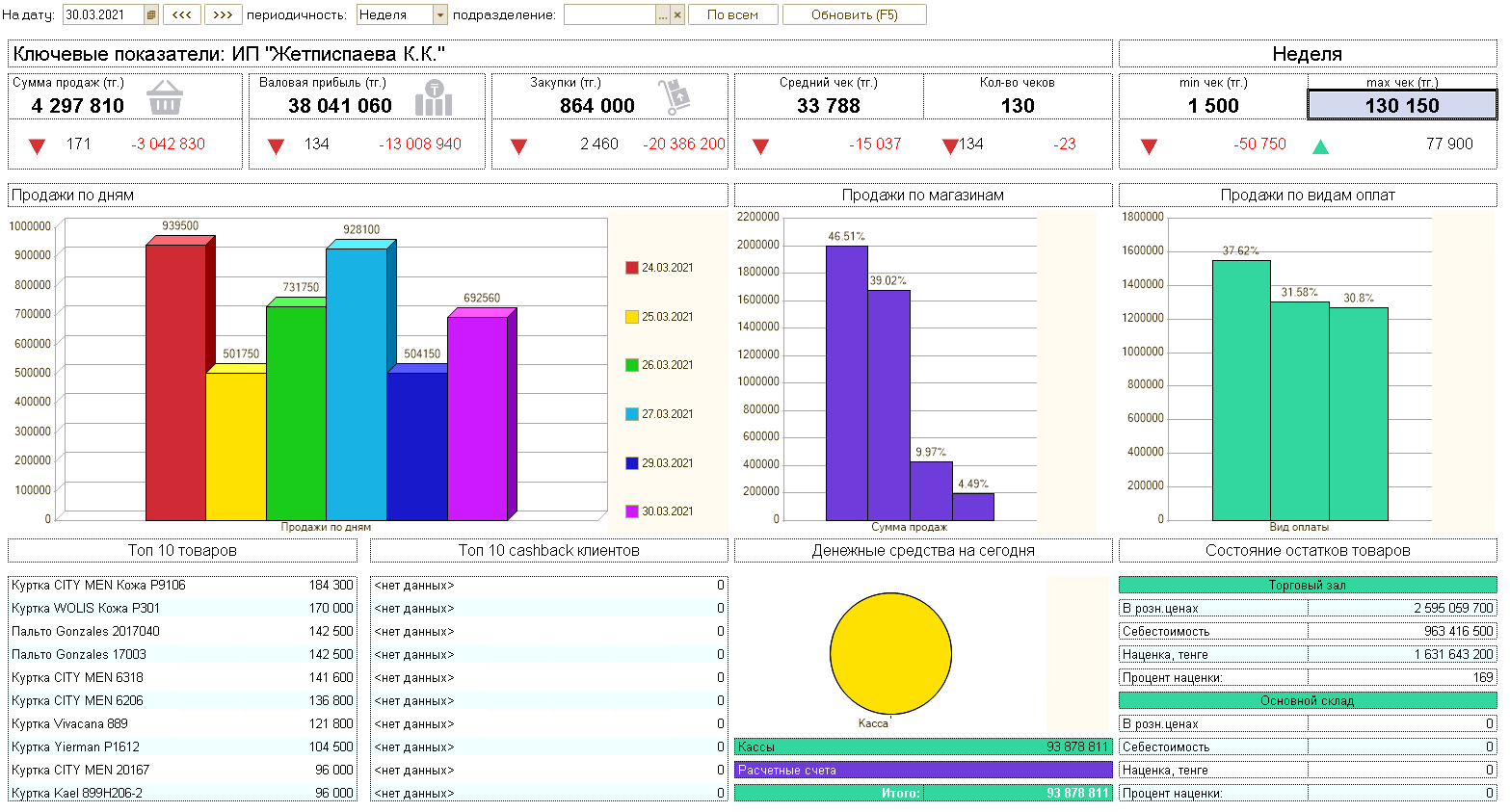Select the Торговый зал header row
This screenshot has height=812, width=1510.
[x=1307, y=585]
